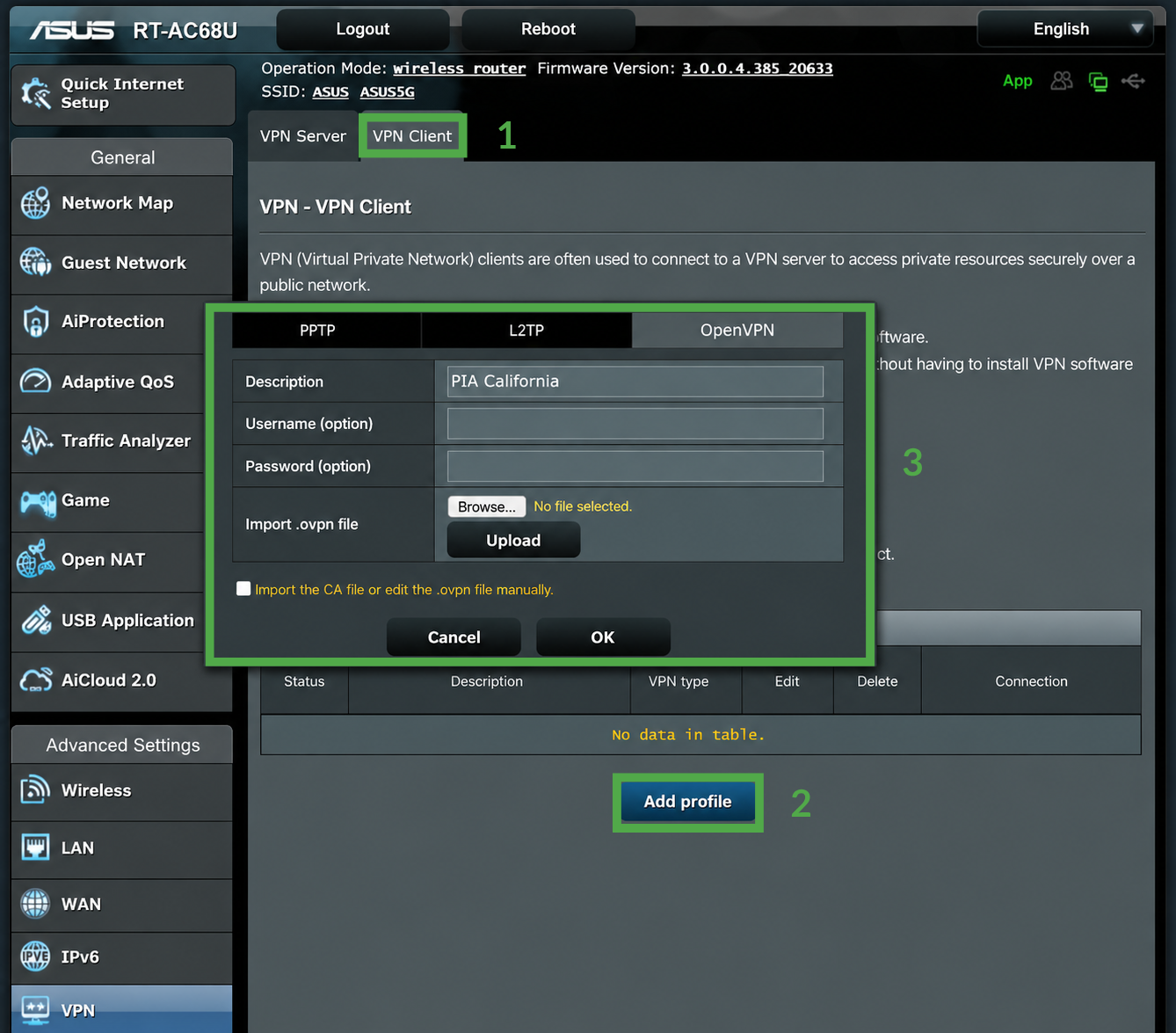Click the Logout button
Image resolution: width=1176 pixels, height=1033 pixels.
[x=363, y=29]
